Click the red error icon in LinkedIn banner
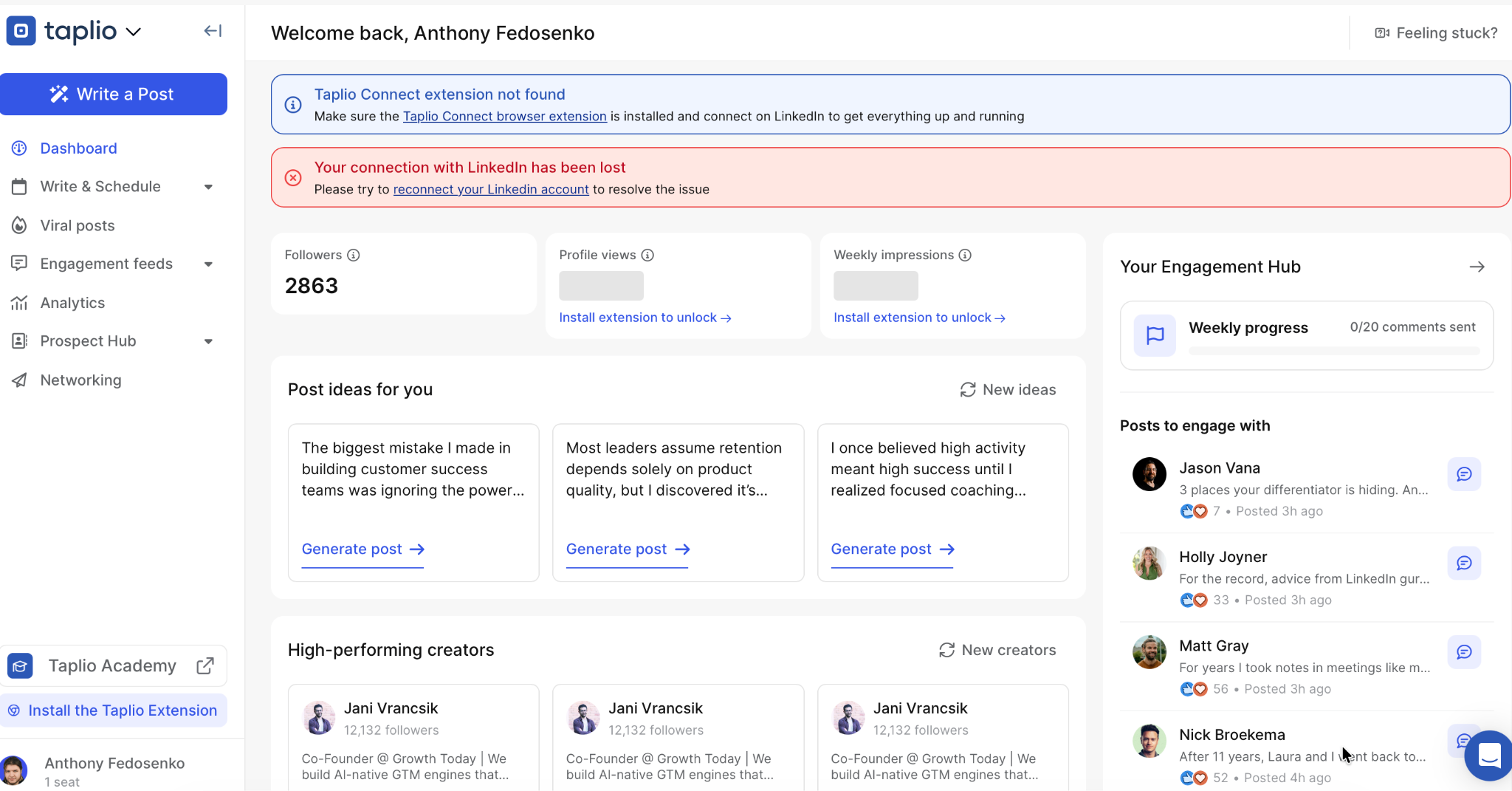 [293, 178]
